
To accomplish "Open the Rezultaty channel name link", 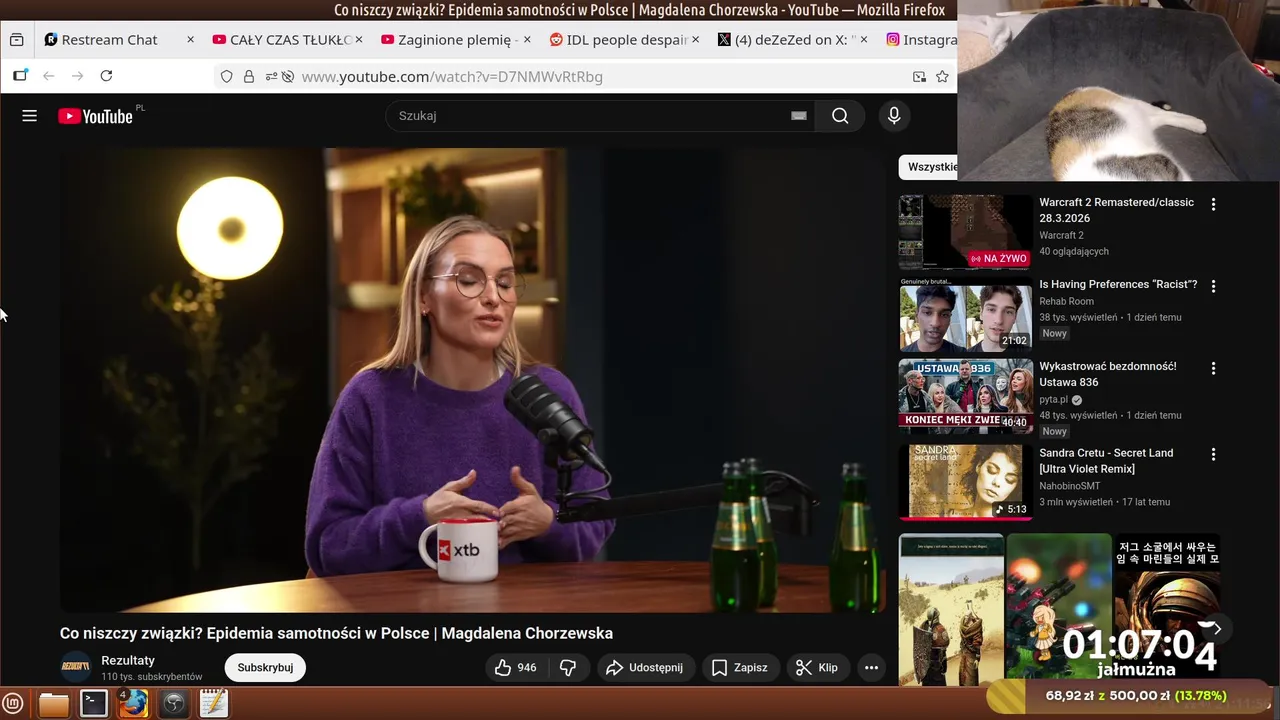I will click(128, 660).
